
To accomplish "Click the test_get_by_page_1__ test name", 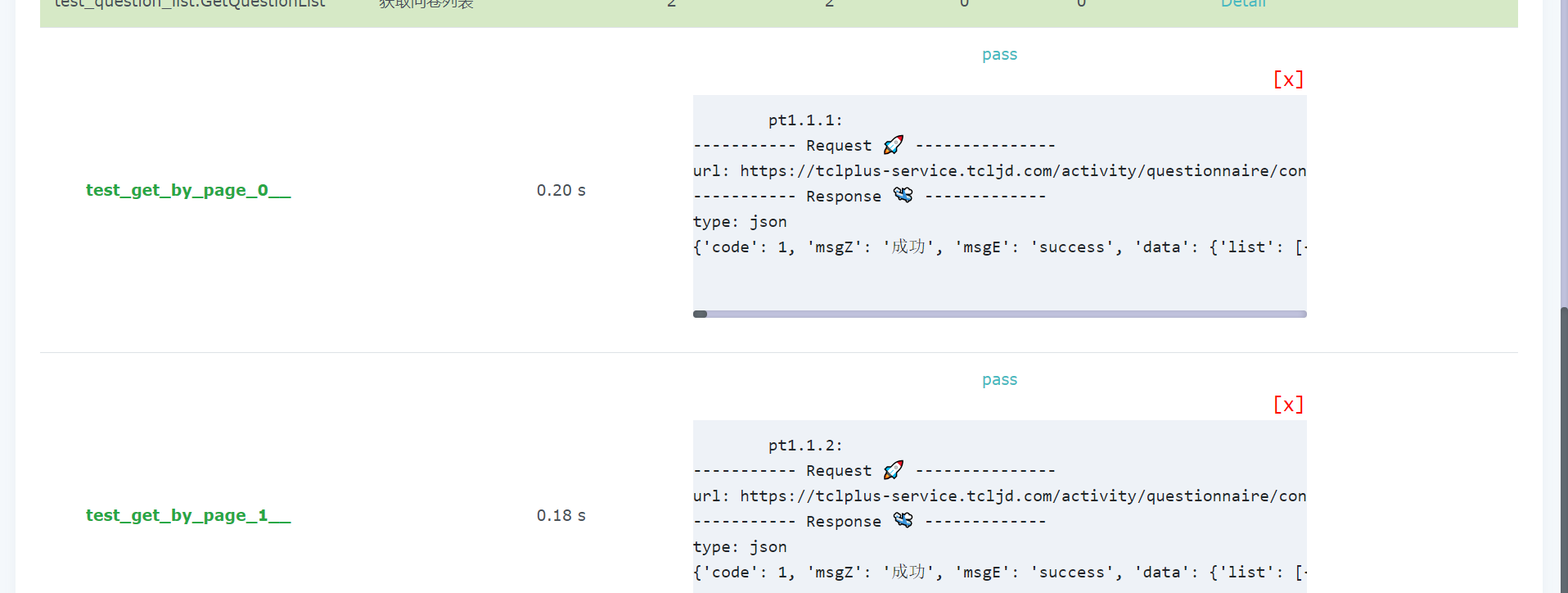I will point(188,516).
